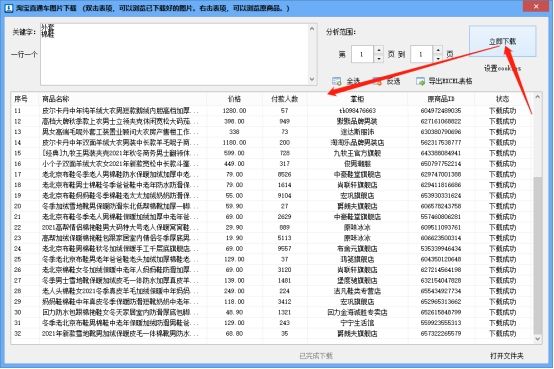The image size is (554, 369).
Task: Click the 已完成下载 status text
Action: click(316, 356)
